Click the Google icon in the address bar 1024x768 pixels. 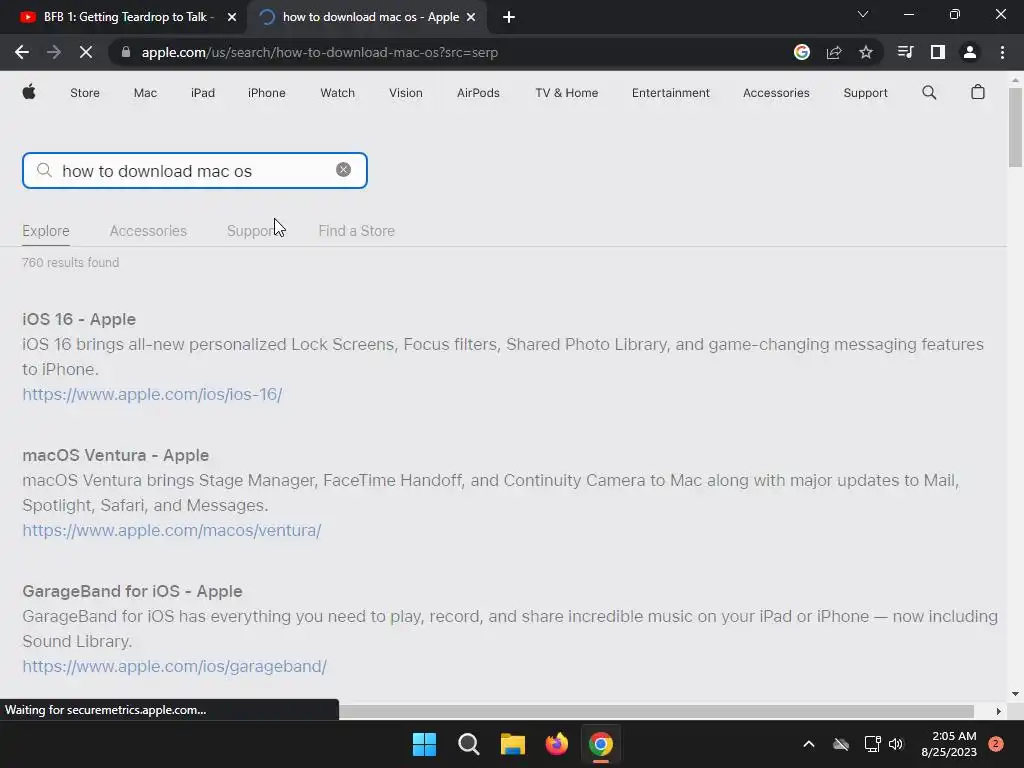[801, 52]
